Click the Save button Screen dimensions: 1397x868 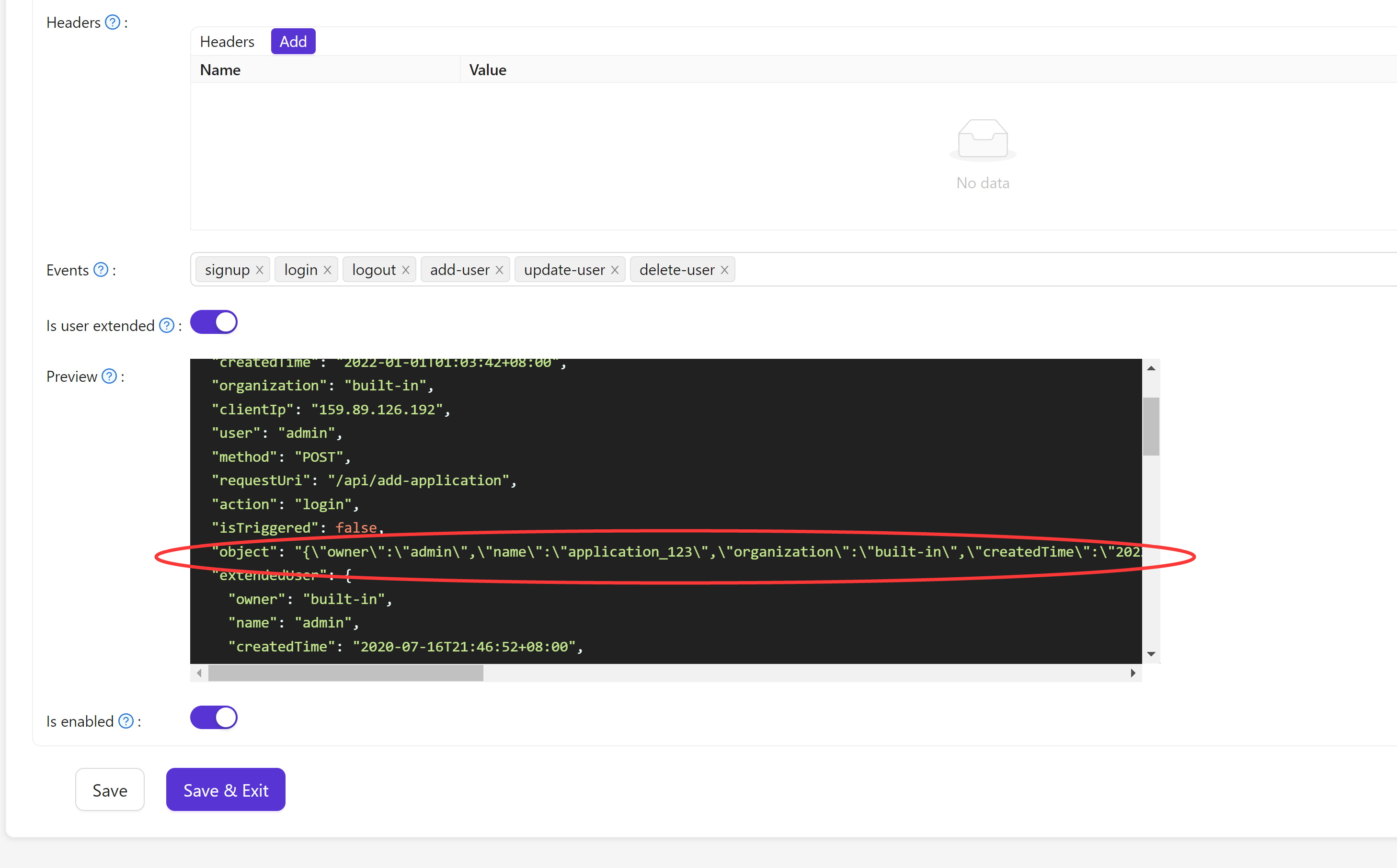click(109, 789)
